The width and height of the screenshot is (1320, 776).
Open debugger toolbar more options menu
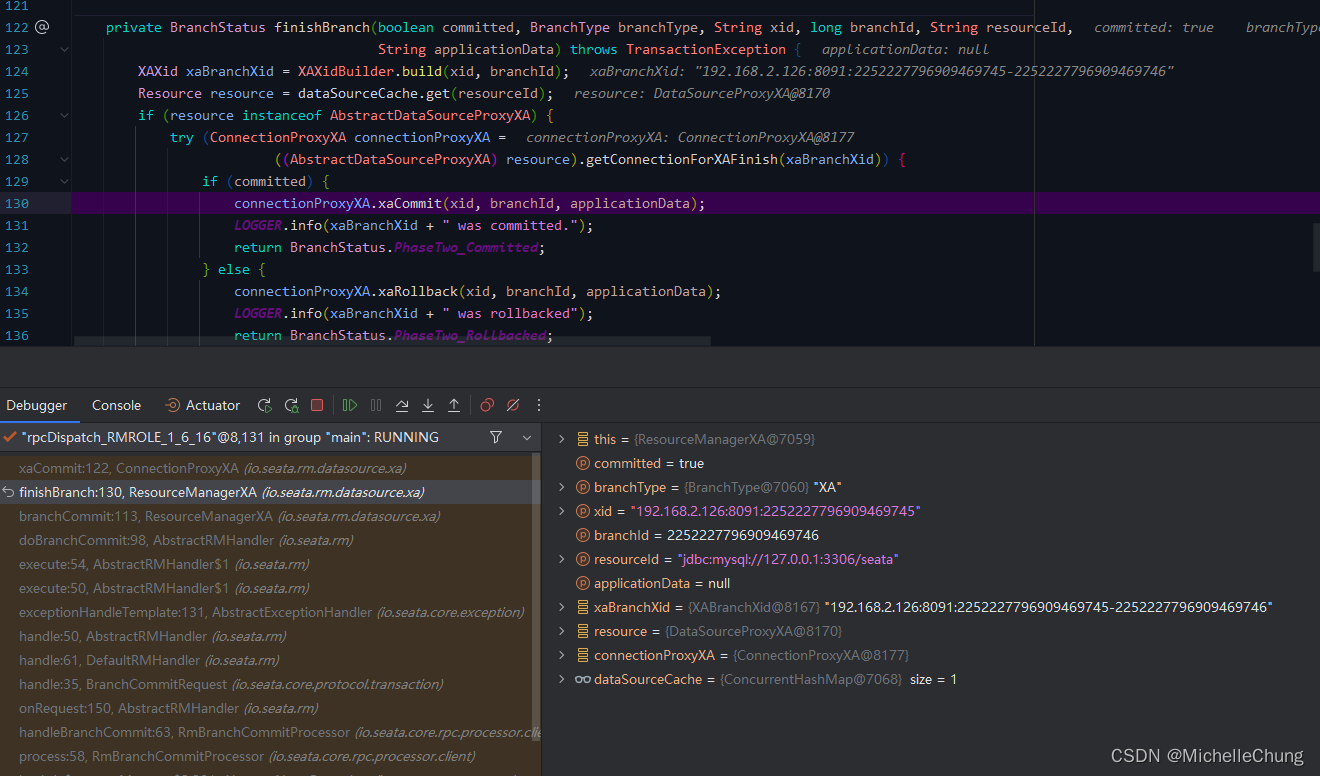539,405
